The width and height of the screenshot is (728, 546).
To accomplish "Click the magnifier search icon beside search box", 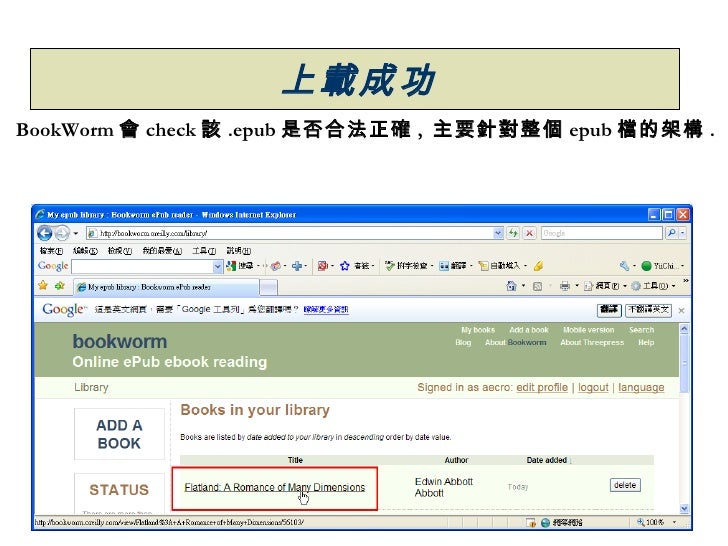I will tap(671, 233).
